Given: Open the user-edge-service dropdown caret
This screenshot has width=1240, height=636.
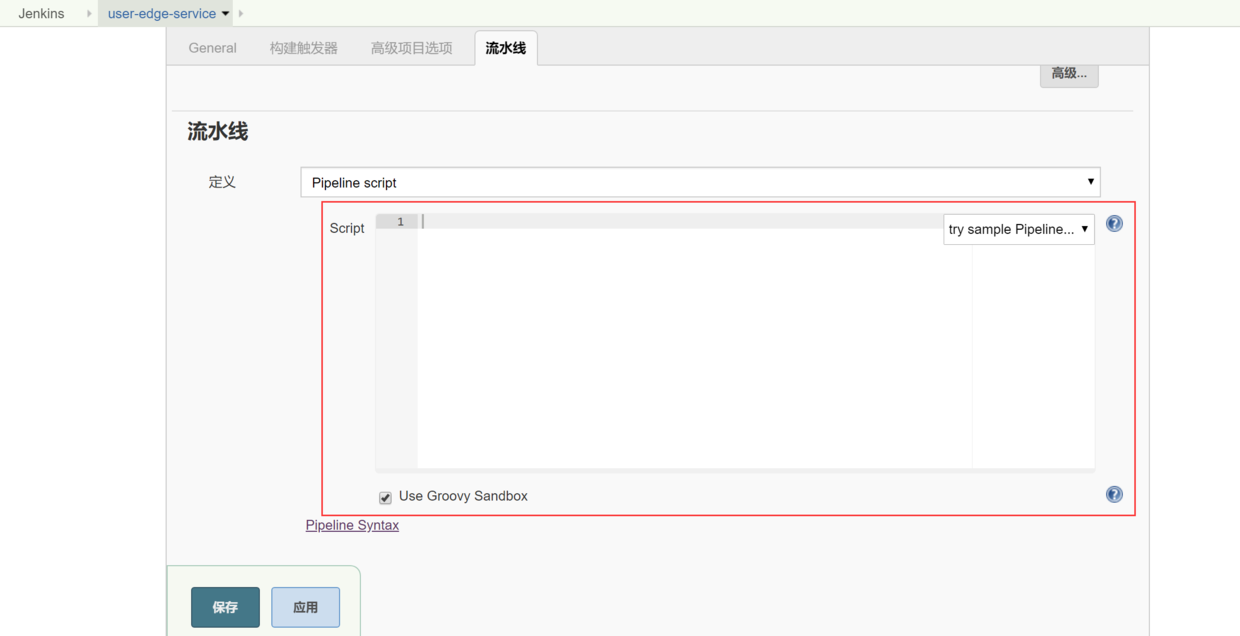Looking at the screenshot, I should tap(226, 13).
